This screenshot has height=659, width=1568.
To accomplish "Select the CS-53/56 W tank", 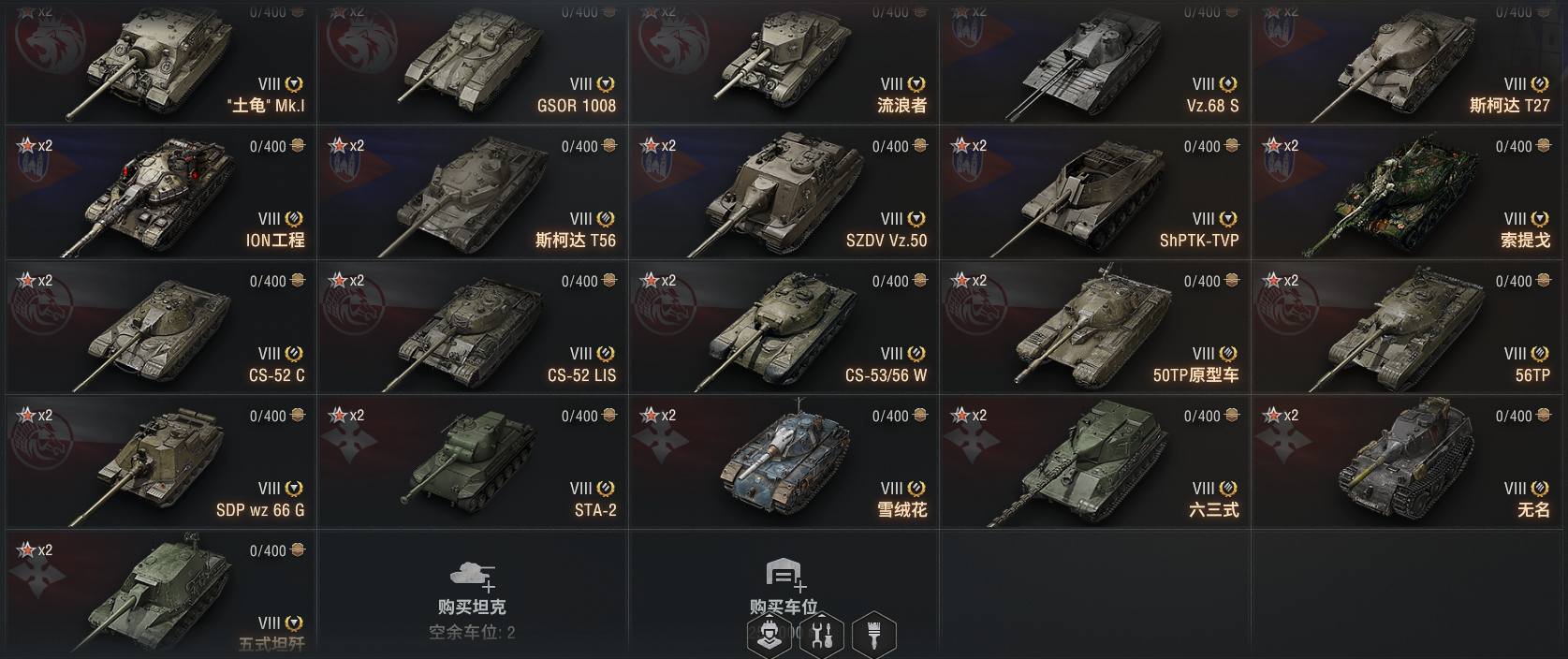I will pyautogui.click(x=783, y=329).
